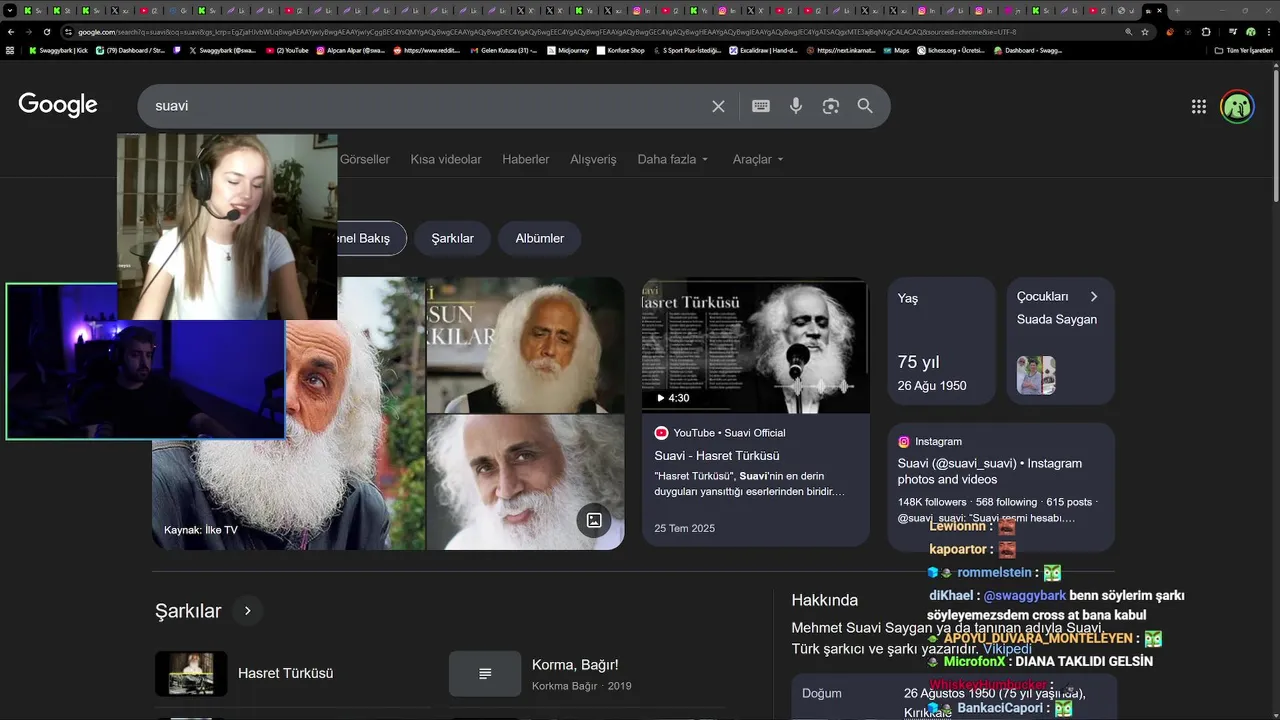Open the on-screen keyboard input tool

[x=761, y=106]
